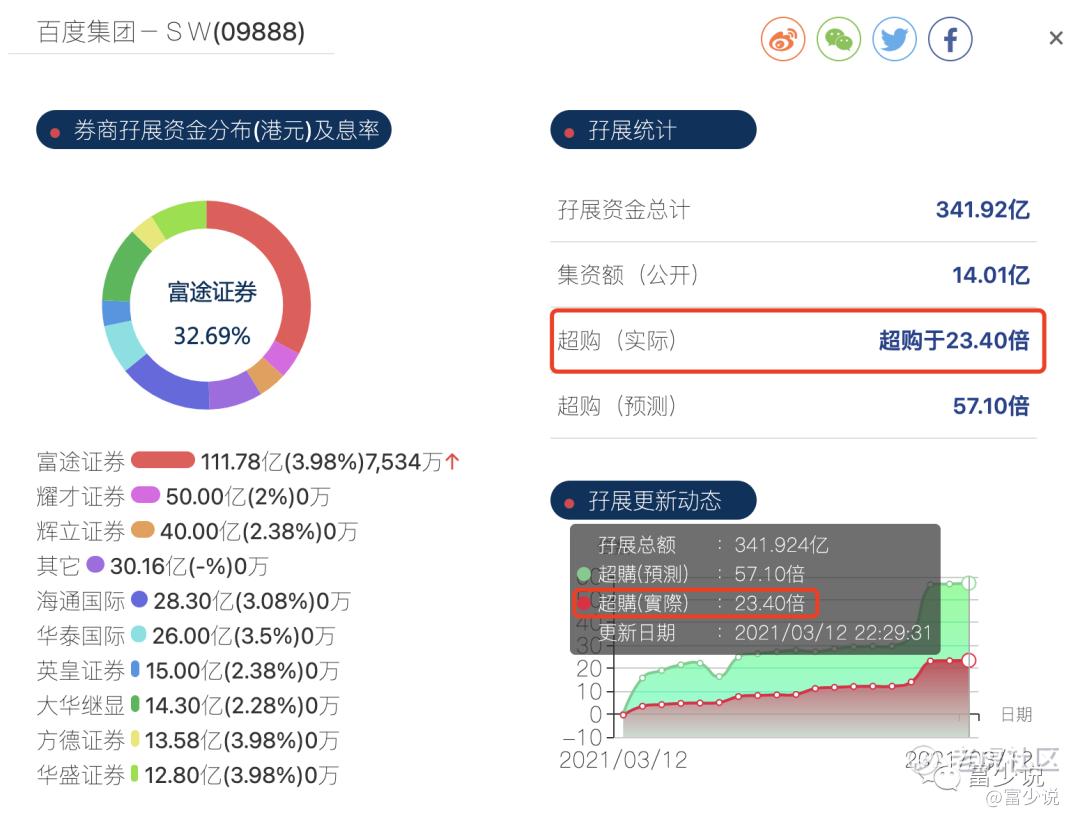Click the 12.80亿(3.98%)0万 value

point(242,775)
